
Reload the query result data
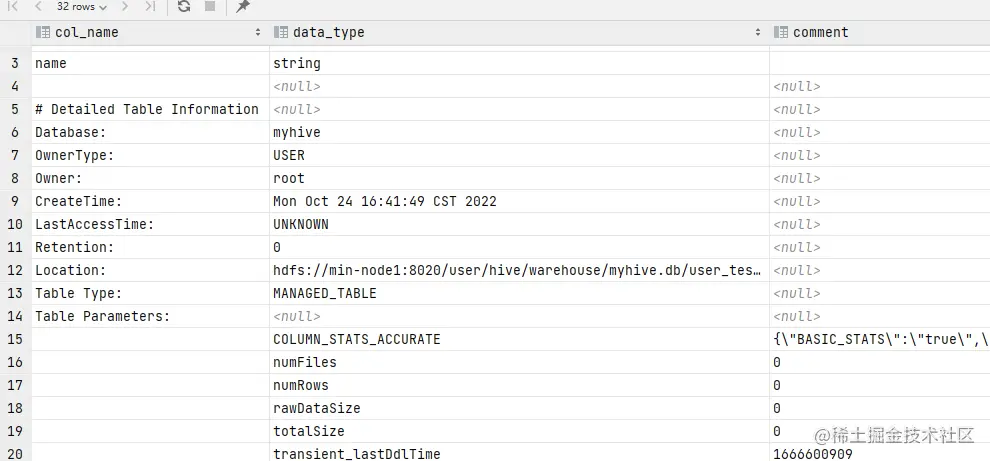click(x=184, y=7)
